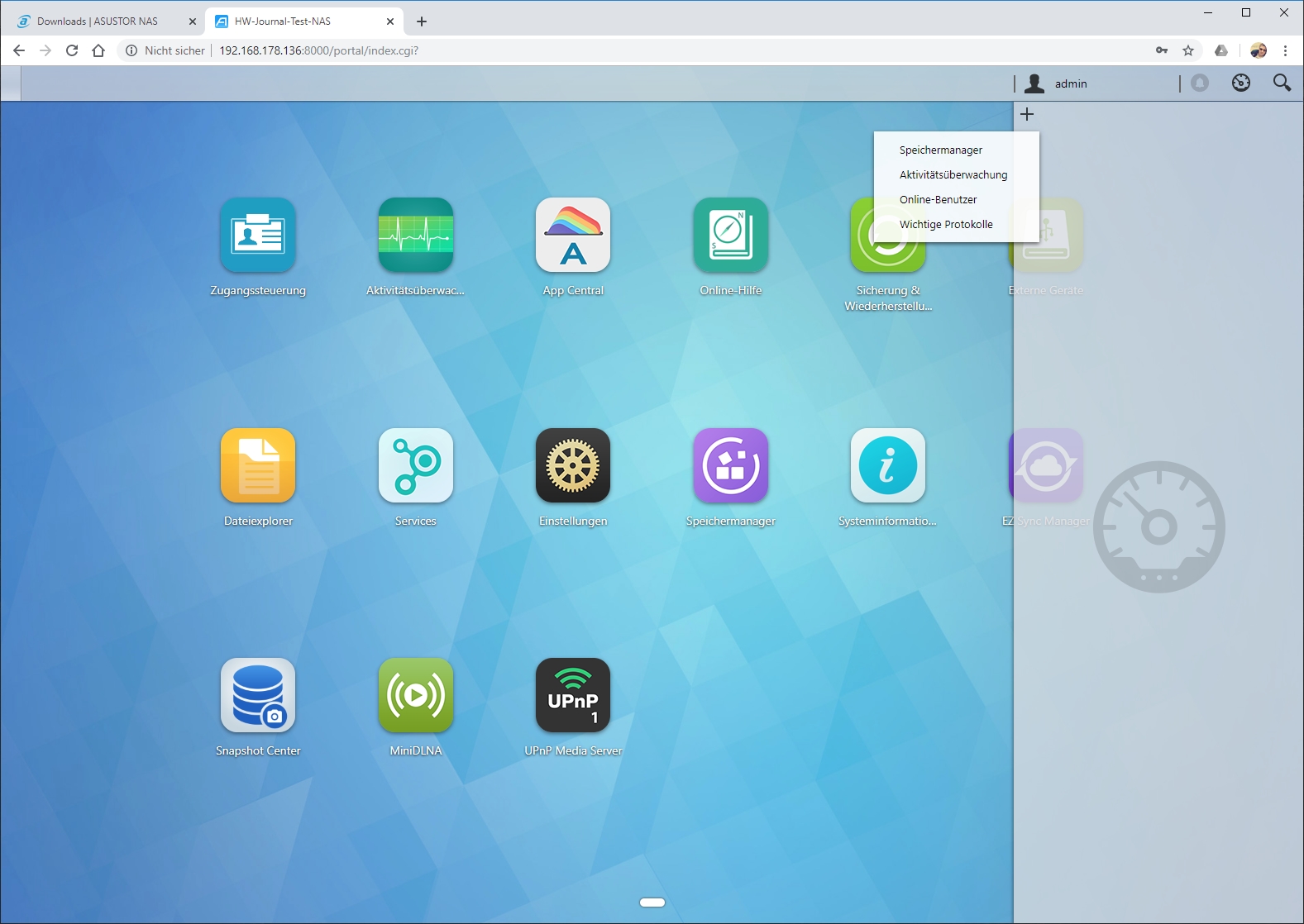Toggle the tools dashboard gauge icon in header
Screen dimensions: 1304x924
[1241, 83]
